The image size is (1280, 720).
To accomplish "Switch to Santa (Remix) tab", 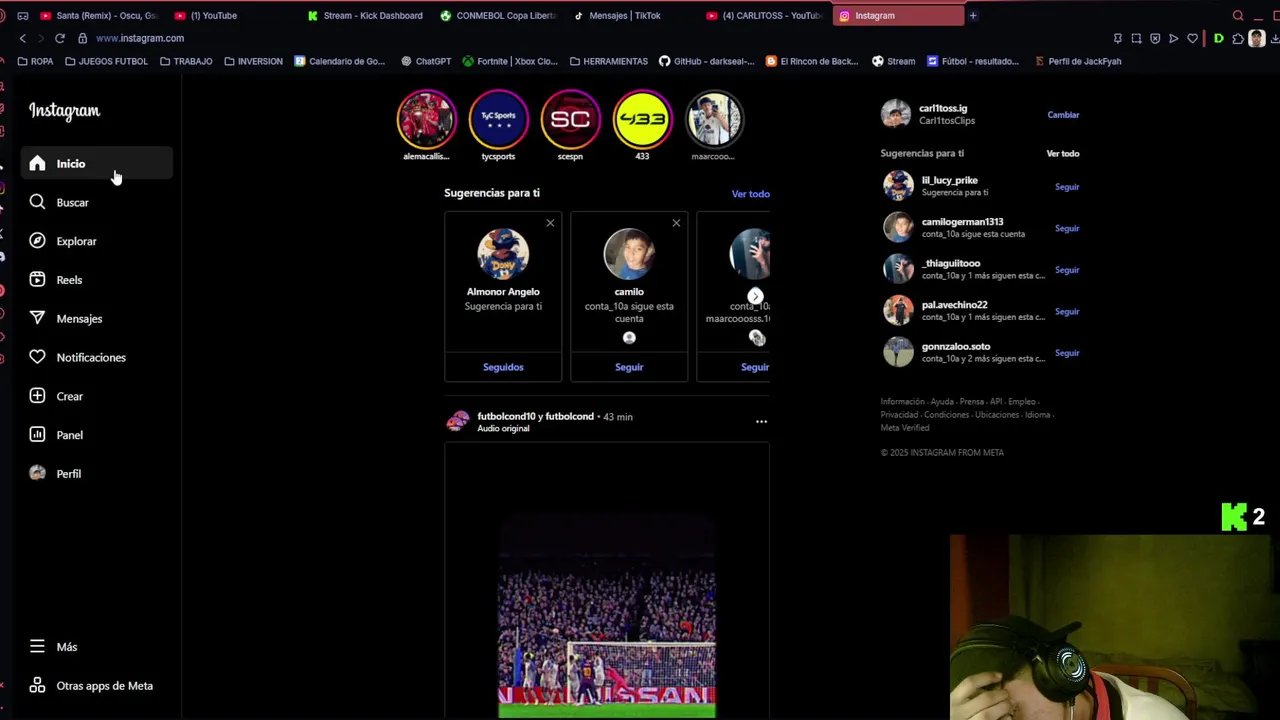I will (99, 16).
